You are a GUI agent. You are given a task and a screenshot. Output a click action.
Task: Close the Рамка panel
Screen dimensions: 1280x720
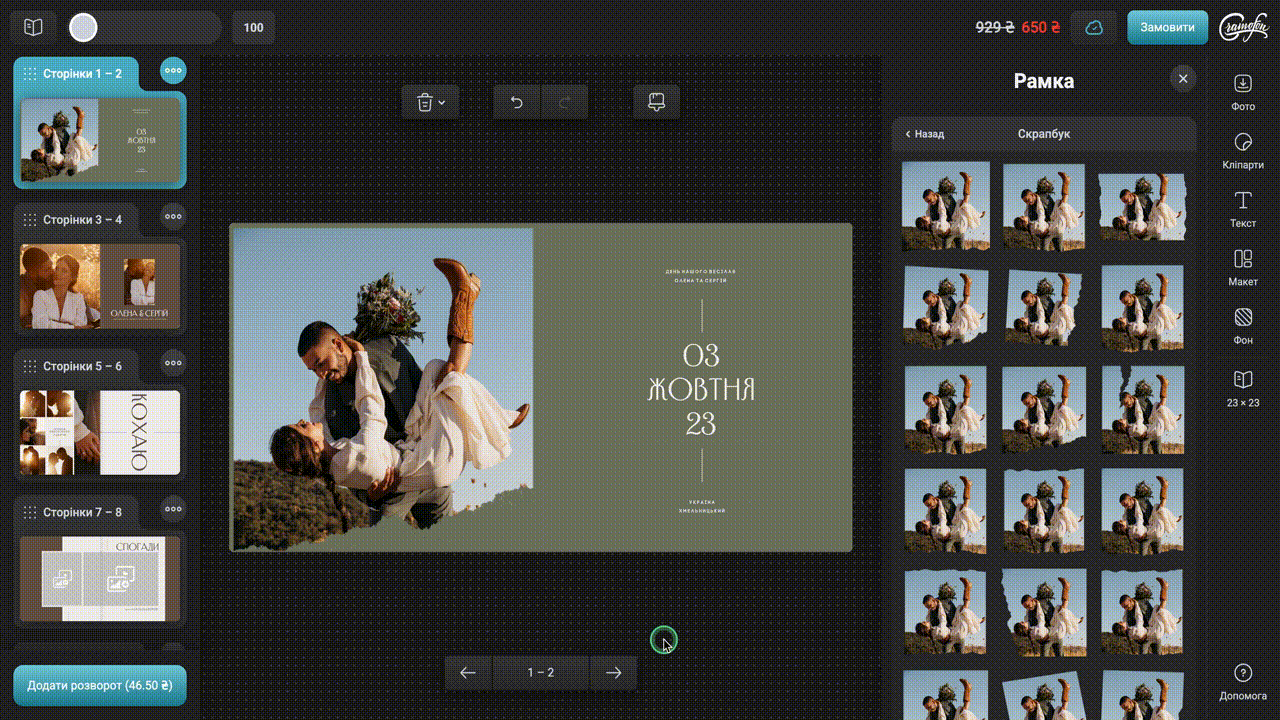tap(1183, 79)
